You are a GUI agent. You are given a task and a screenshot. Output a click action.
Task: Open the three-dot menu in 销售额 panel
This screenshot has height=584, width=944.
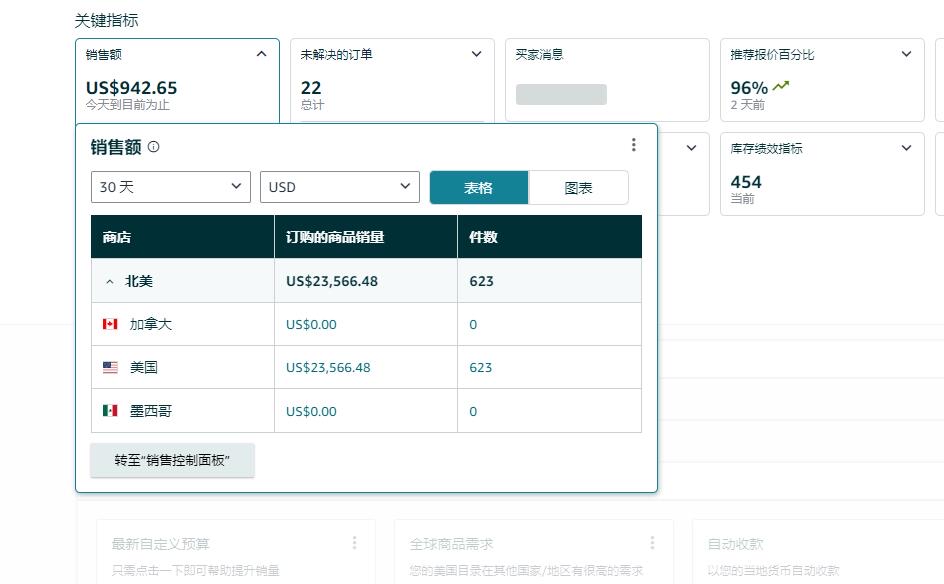click(x=633, y=145)
